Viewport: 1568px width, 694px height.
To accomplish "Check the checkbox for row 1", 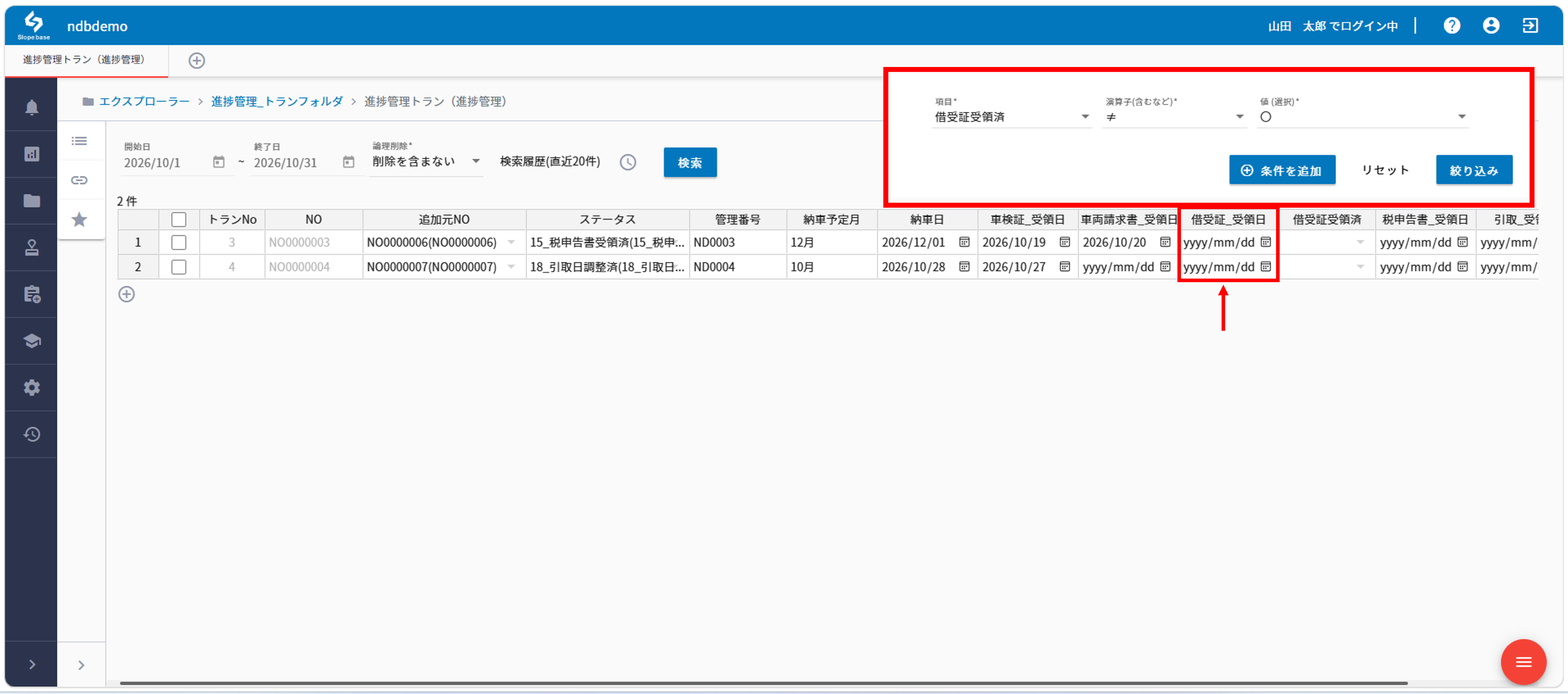I will pyautogui.click(x=178, y=243).
